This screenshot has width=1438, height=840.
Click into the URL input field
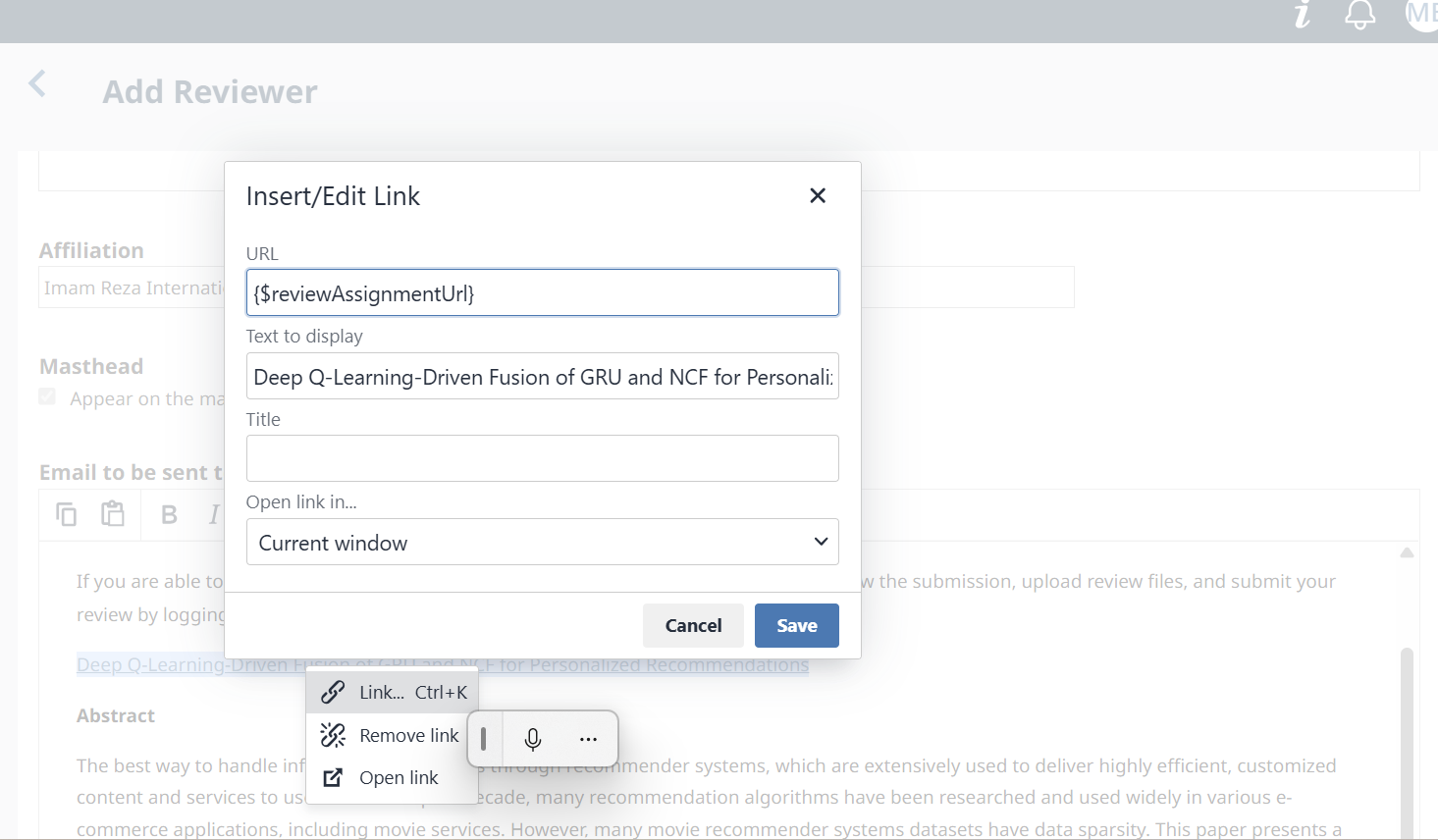click(543, 292)
